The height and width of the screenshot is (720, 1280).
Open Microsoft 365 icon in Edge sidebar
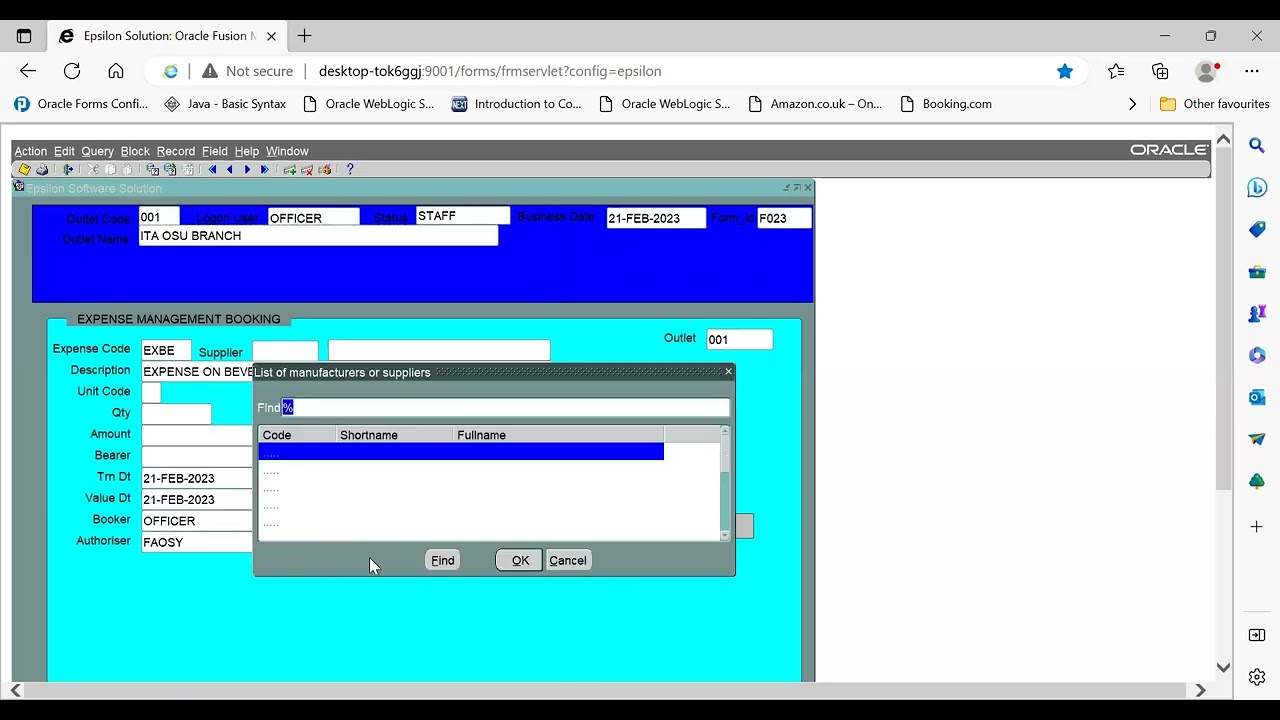click(1257, 356)
